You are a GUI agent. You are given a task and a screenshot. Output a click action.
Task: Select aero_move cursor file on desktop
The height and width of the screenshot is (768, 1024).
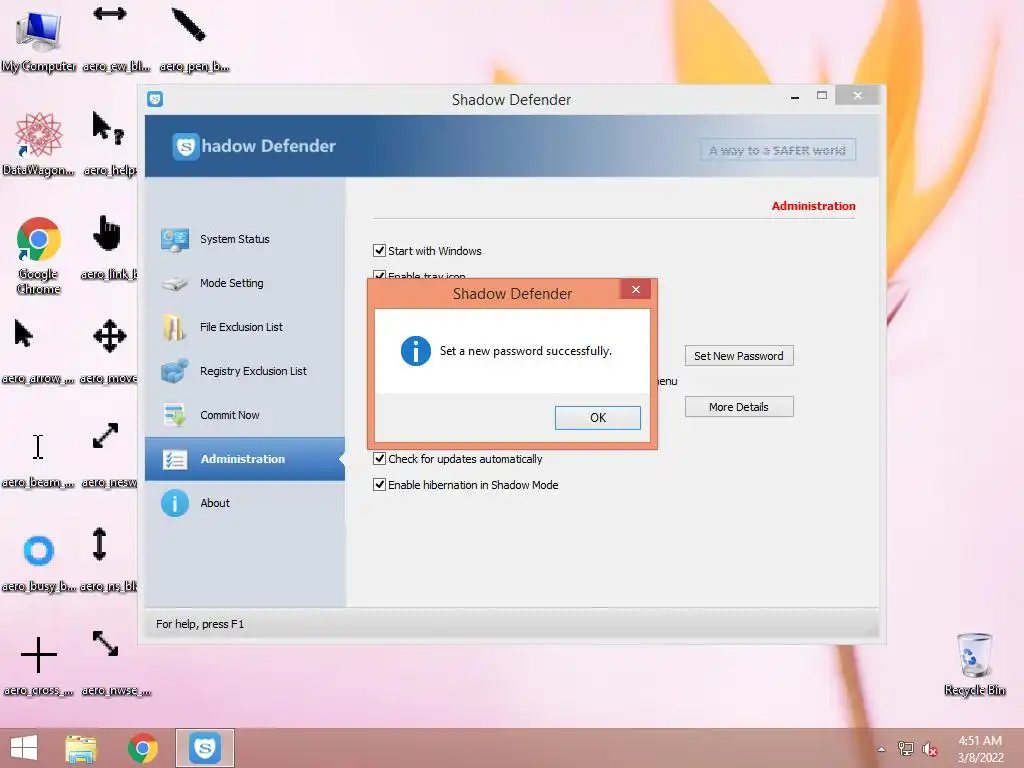tap(108, 351)
